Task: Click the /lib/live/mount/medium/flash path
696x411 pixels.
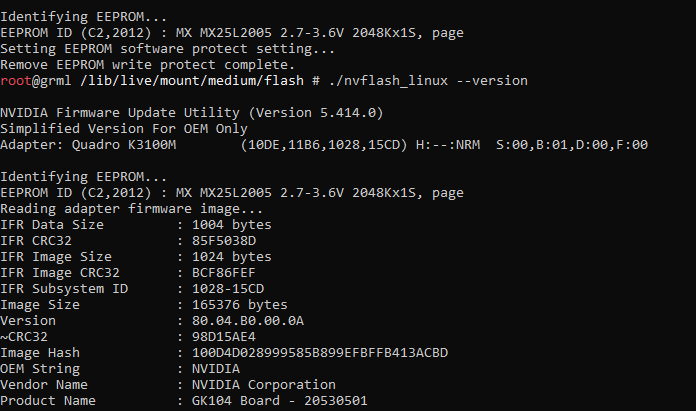Action: point(192,81)
